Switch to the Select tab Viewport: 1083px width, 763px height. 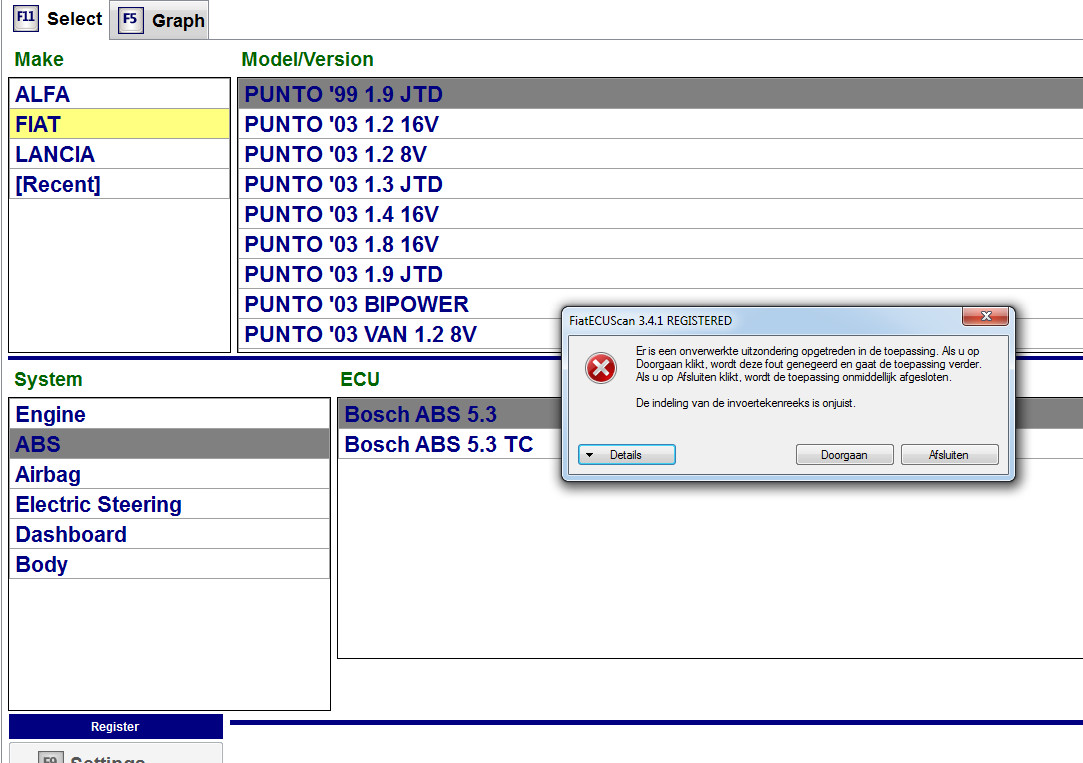[x=57, y=19]
